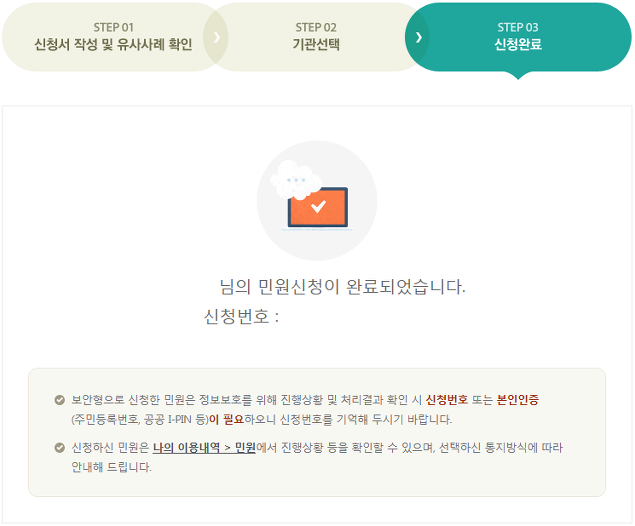
Task: Click the 신청번호 : label
Action: click(242, 317)
